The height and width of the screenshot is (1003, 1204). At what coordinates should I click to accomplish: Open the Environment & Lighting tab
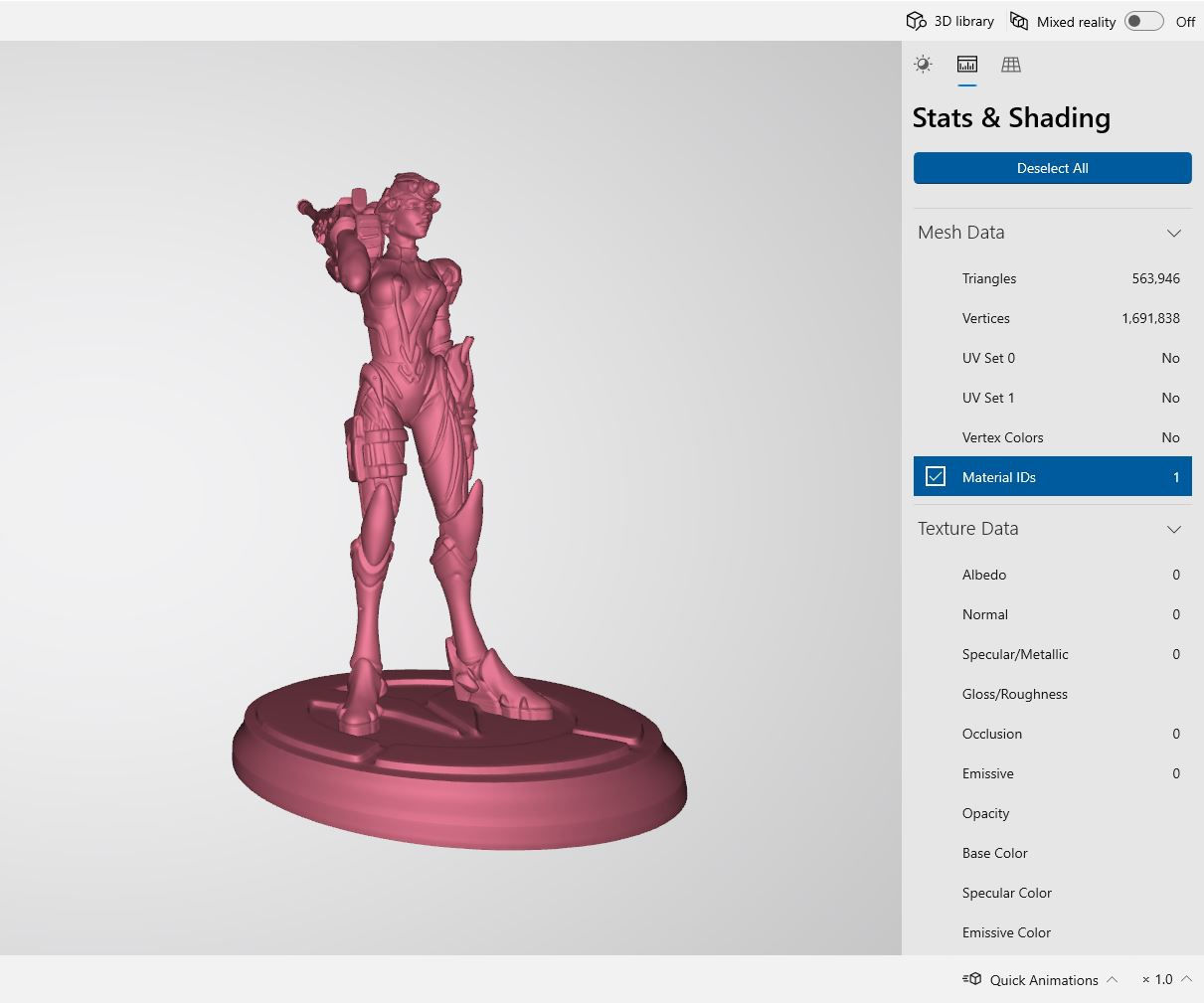coord(923,65)
